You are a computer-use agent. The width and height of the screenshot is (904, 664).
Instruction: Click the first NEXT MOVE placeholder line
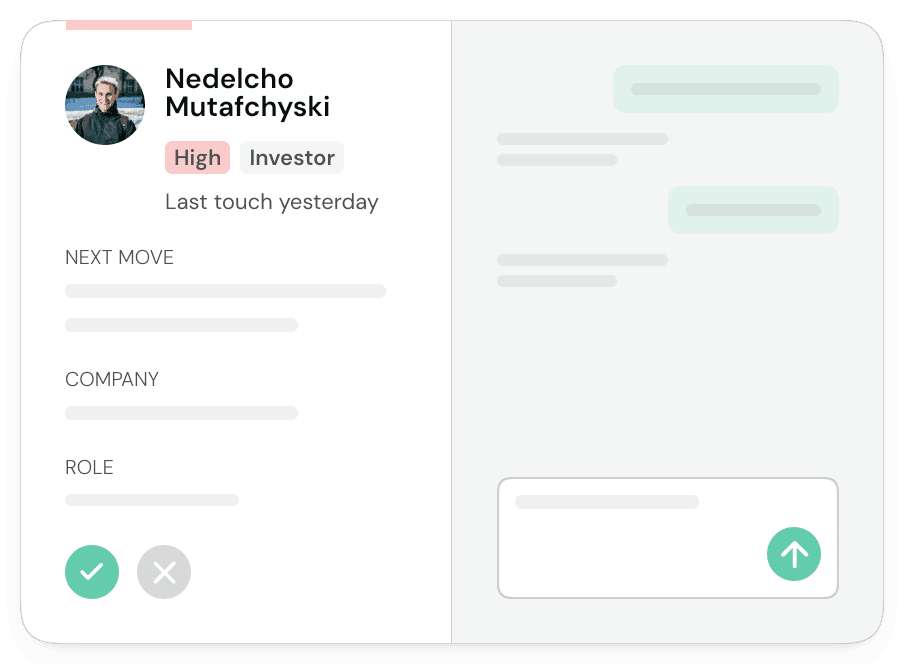point(225,290)
